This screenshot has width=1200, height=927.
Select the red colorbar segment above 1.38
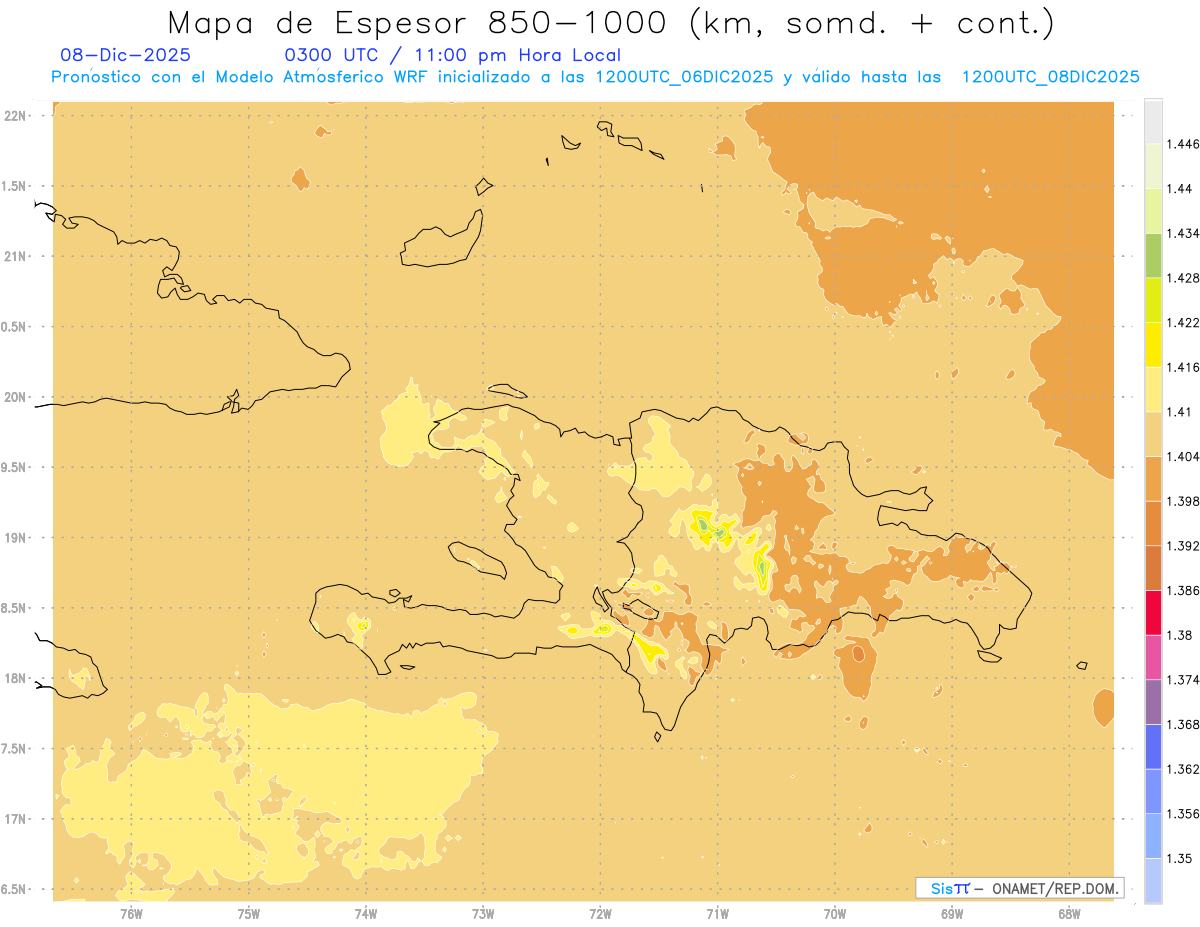[x=1153, y=612]
